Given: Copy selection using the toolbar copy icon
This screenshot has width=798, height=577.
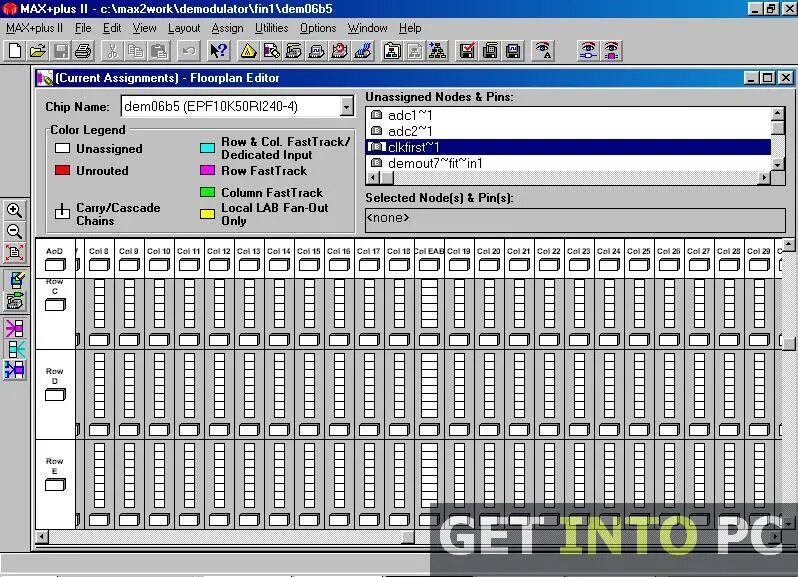Looking at the screenshot, I should point(135,51).
